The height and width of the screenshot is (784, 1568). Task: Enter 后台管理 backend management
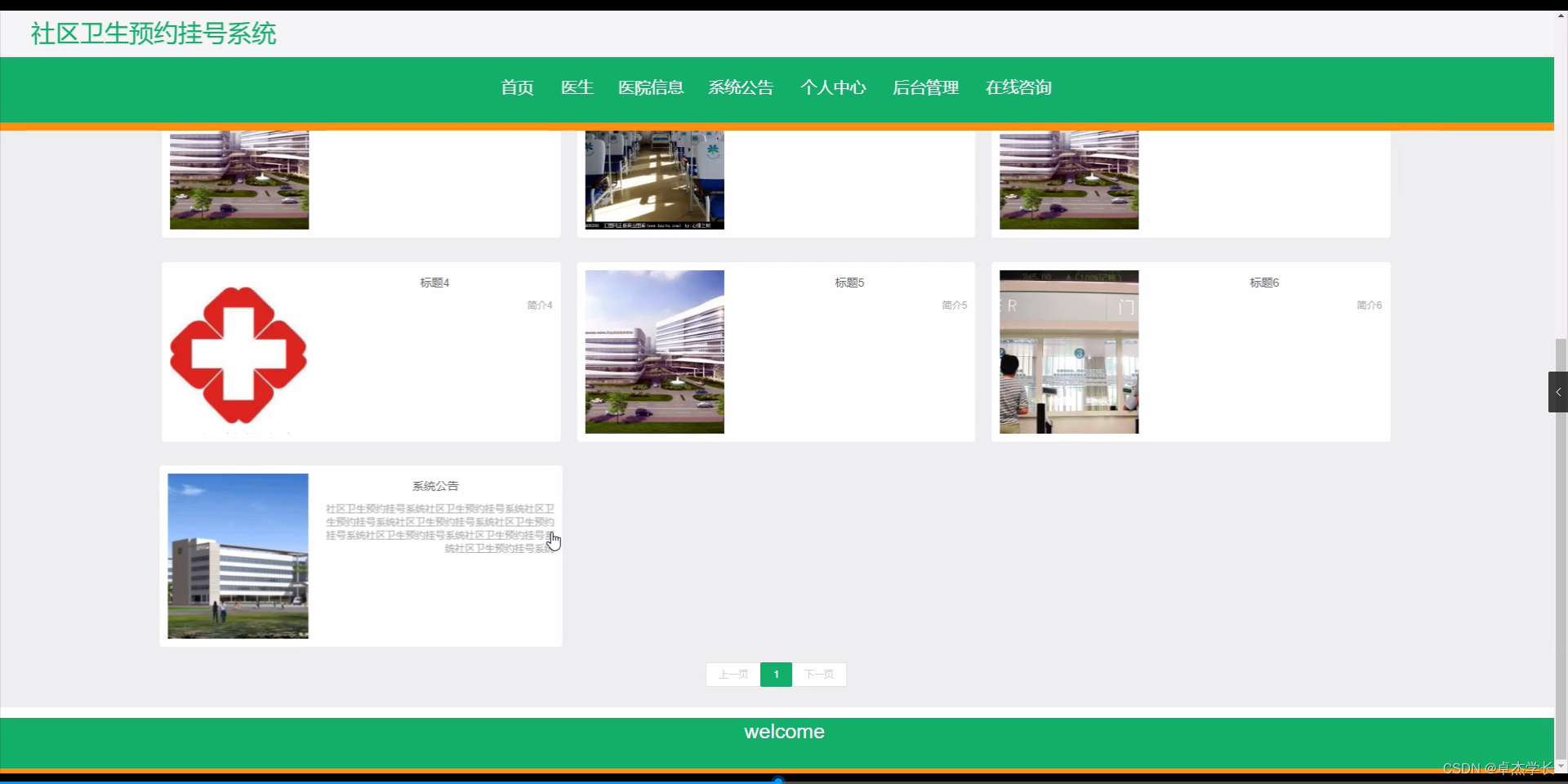[x=925, y=87]
